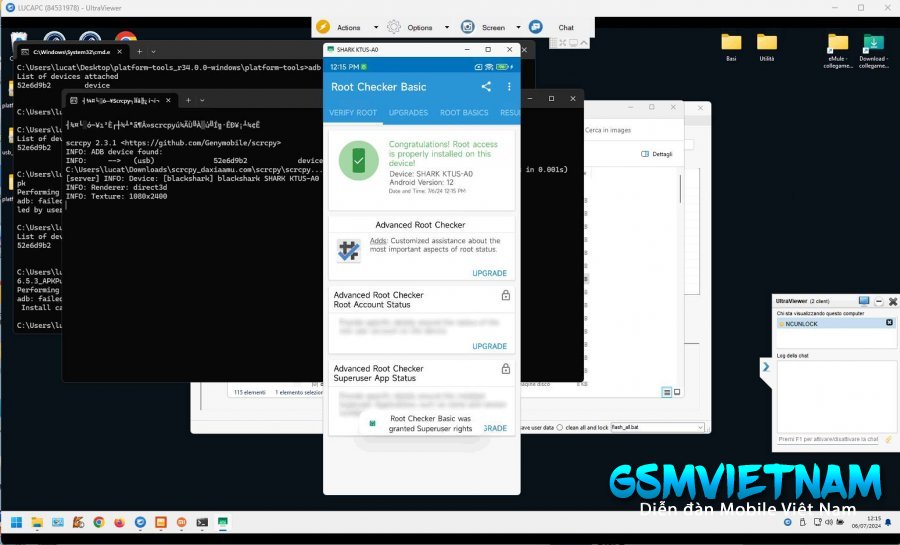Open the three-dot overflow menu in Root Checker
This screenshot has width=900, height=545.
coord(509,87)
